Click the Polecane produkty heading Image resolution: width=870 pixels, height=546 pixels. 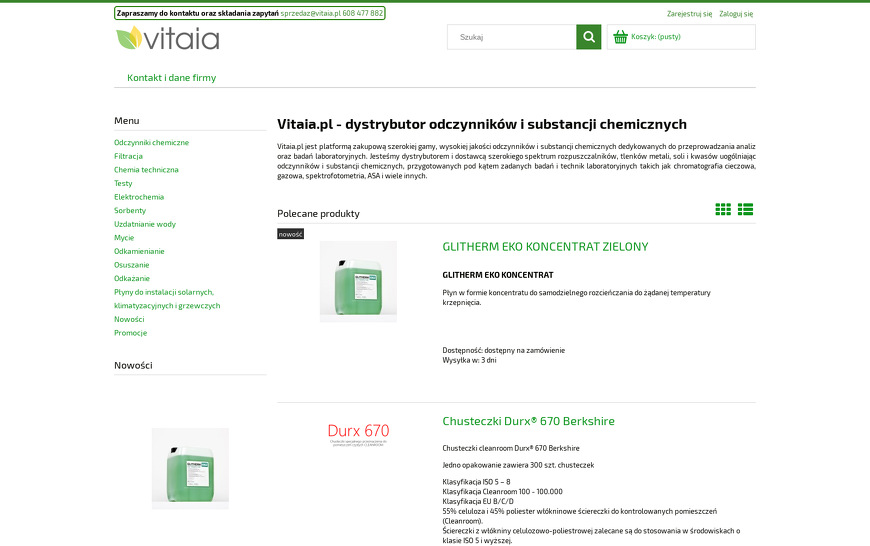pyautogui.click(x=318, y=214)
